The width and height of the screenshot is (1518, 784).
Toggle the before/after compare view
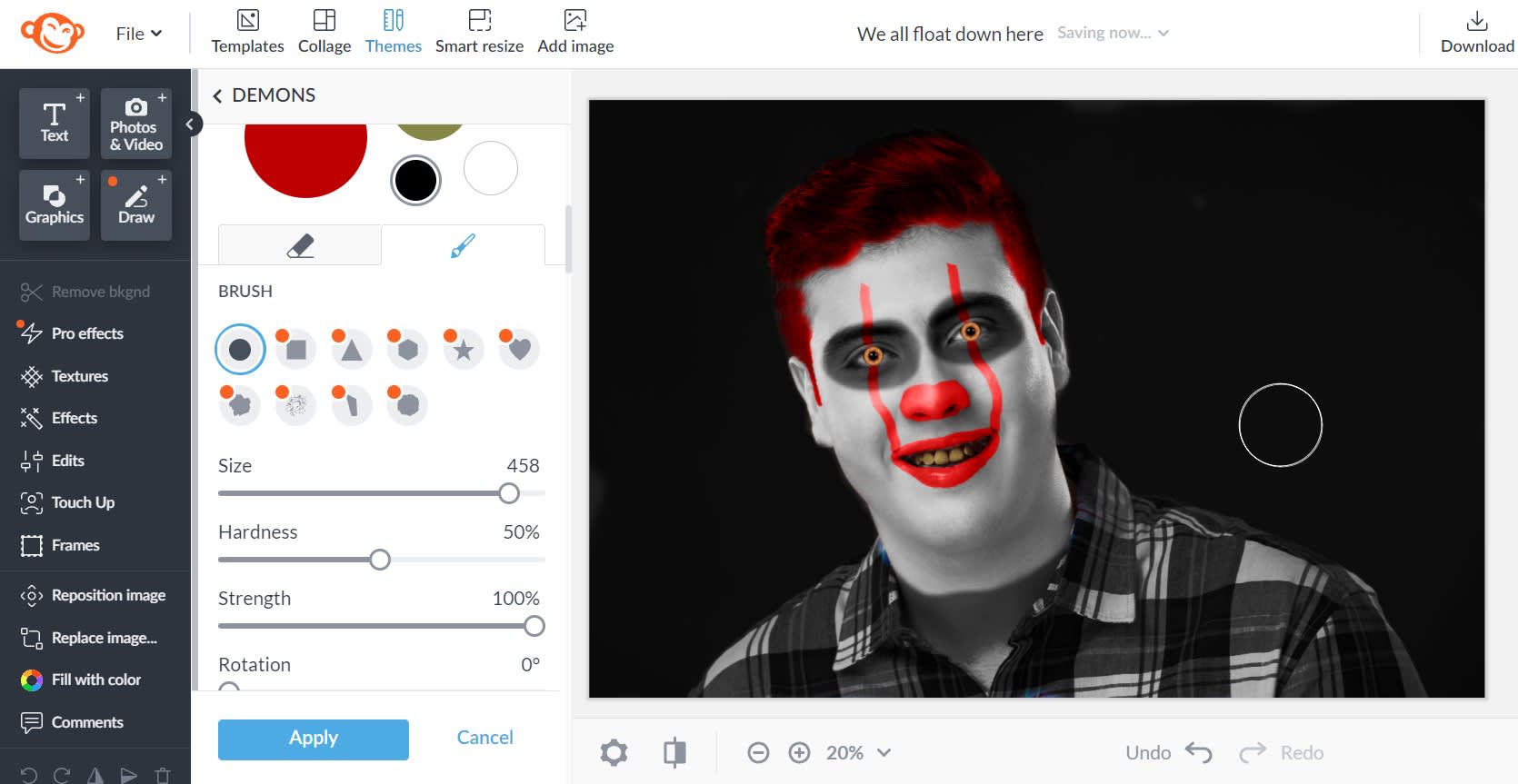tap(674, 752)
